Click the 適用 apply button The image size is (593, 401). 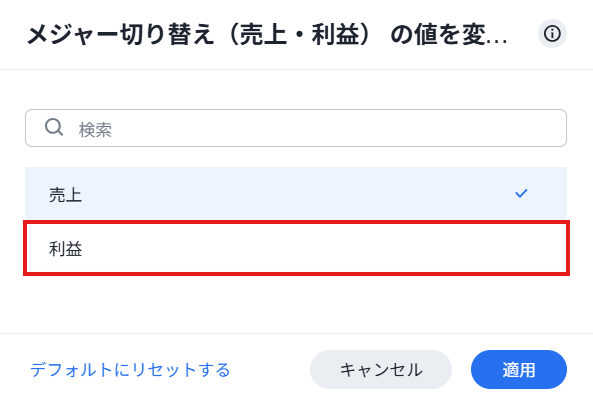point(518,370)
